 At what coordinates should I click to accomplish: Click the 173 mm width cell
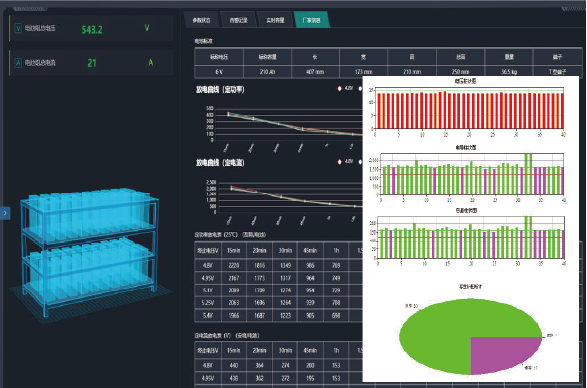pyautogui.click(x=364, y=72)
